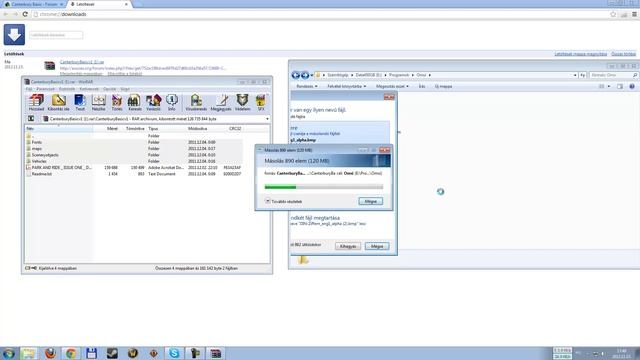Open WinRAR Fájl menu
This screenshot has width=640, height=360.
tap(29, 89)
